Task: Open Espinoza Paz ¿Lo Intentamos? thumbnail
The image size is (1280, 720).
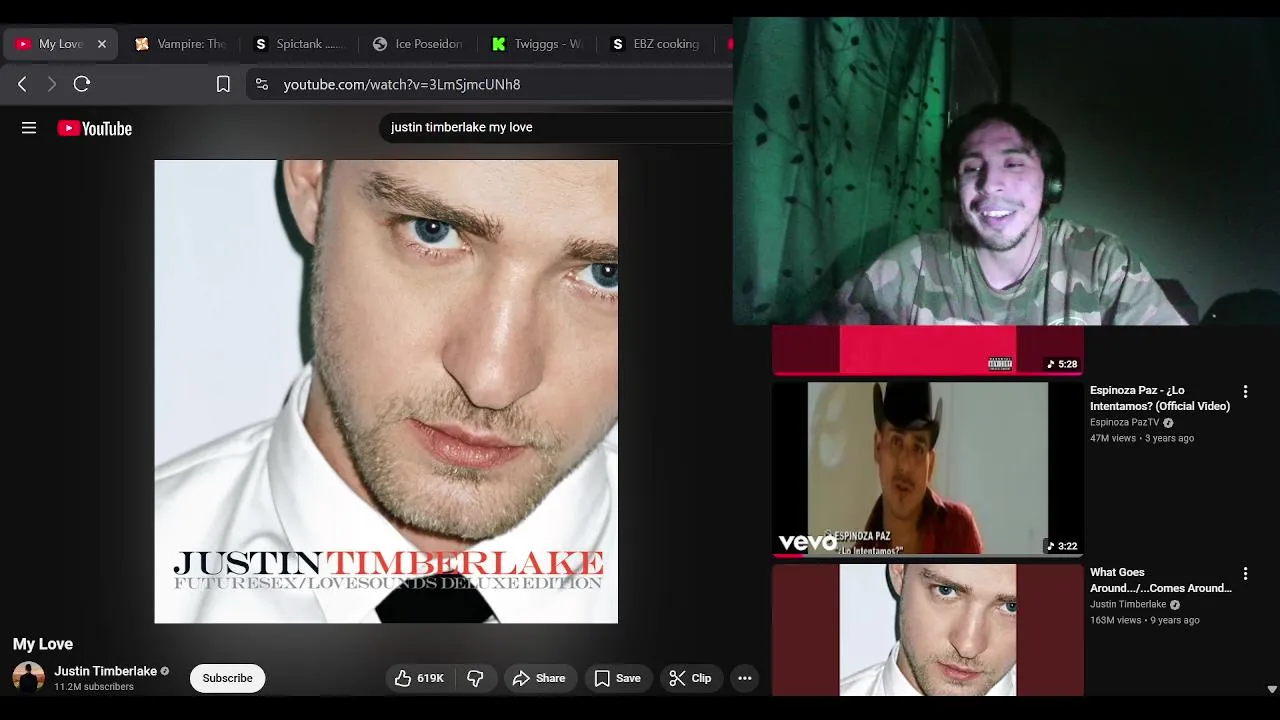Action: 928,468
